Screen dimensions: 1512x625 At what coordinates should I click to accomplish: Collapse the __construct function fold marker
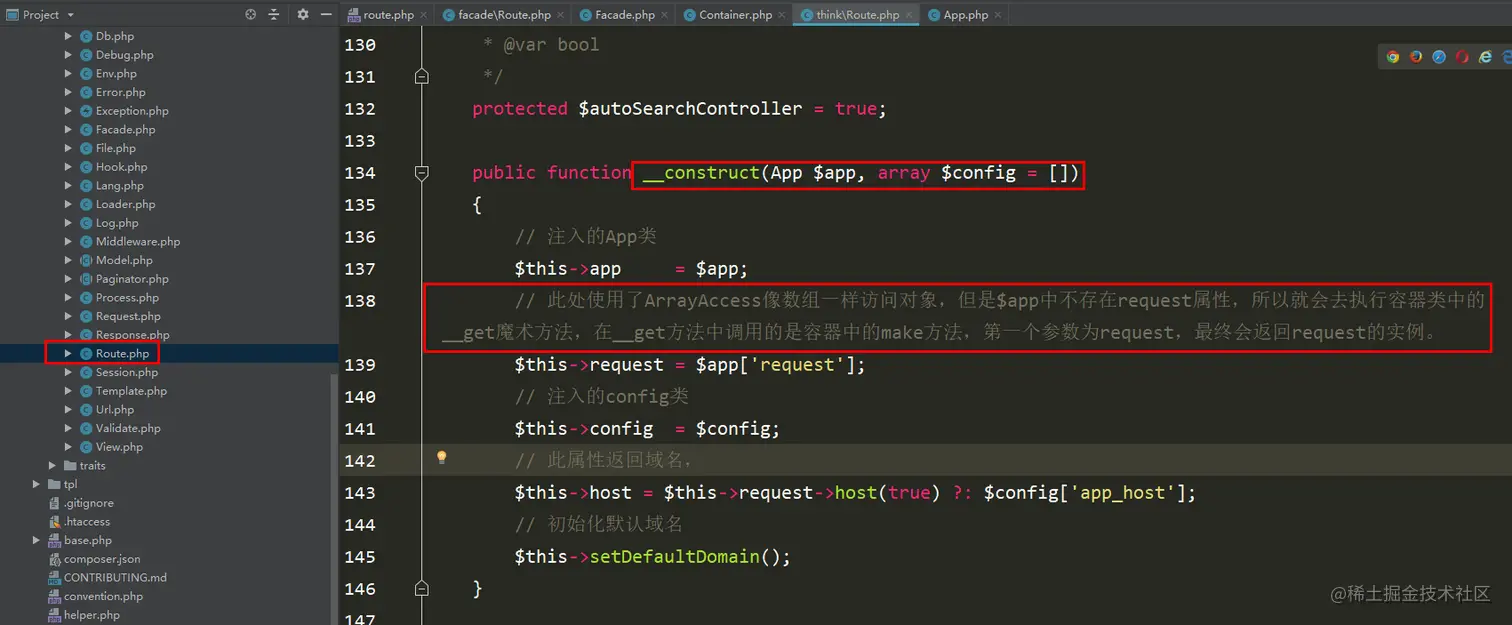tap(422, 173)
